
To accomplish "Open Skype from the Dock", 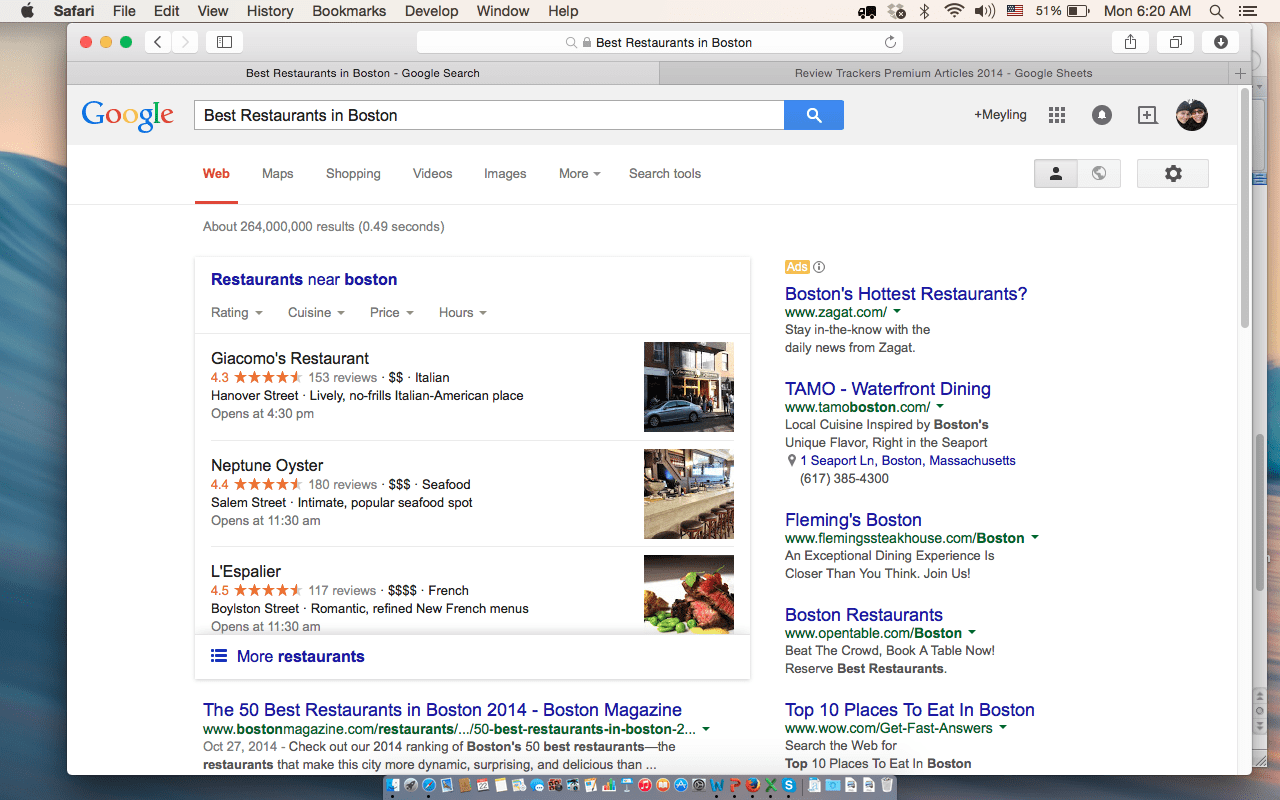I will pos(789,786).
